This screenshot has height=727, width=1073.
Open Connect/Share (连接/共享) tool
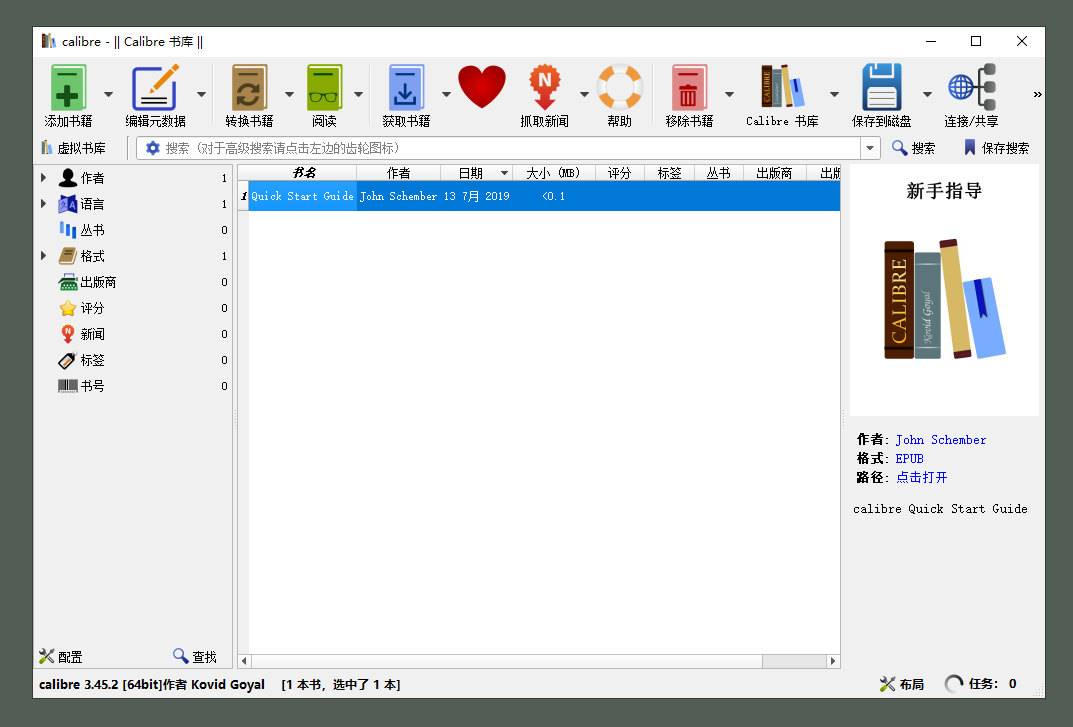click(964, 87)
